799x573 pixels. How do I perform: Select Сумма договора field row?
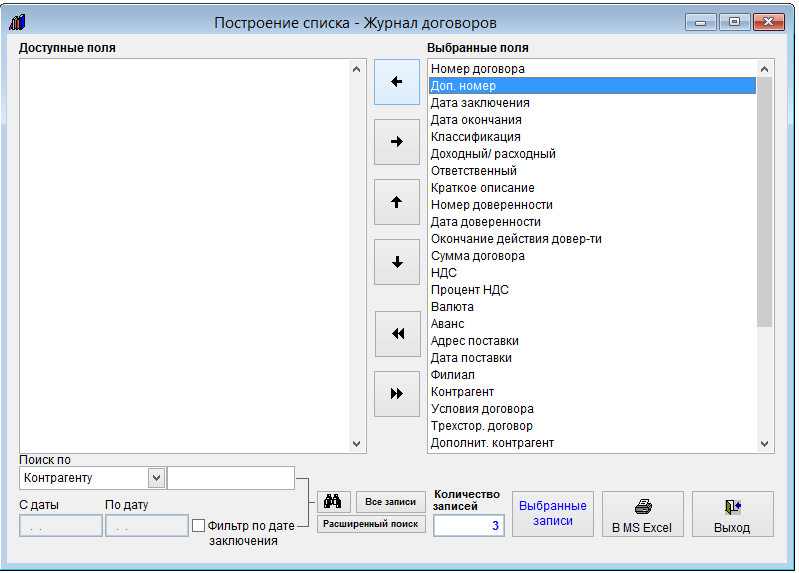(x=592, y=256)
